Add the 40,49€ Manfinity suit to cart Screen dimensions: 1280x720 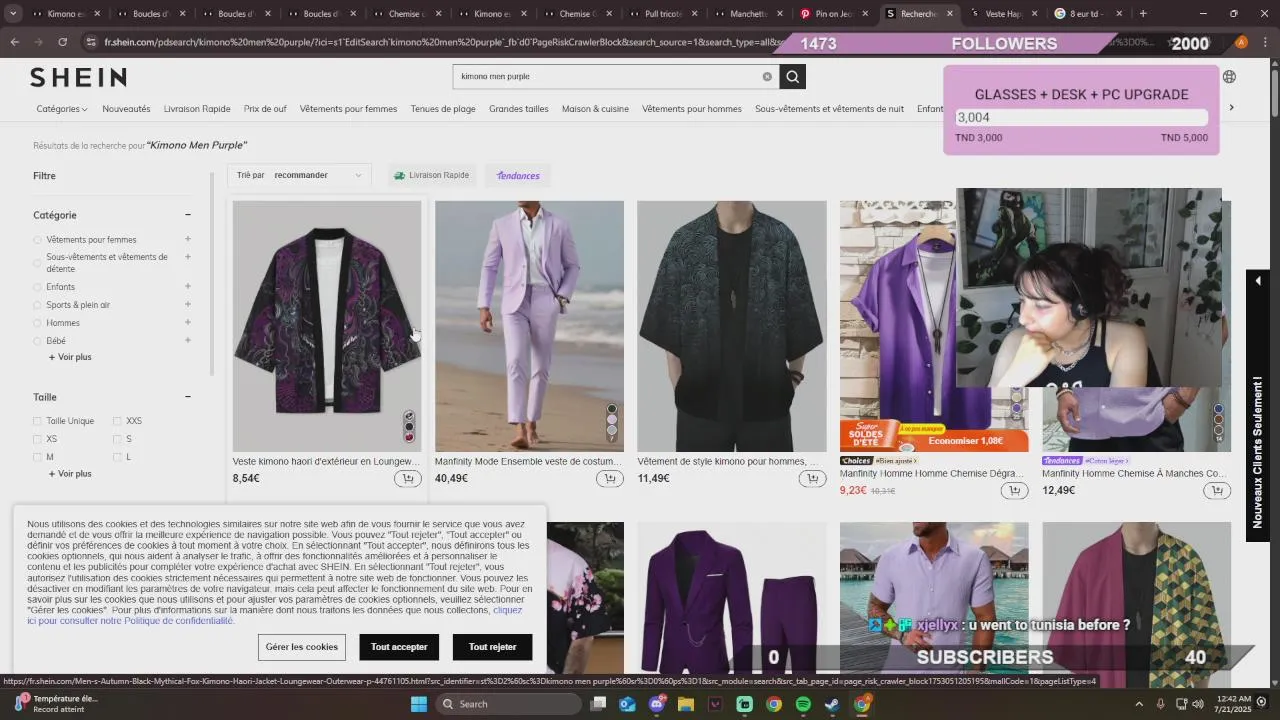(610, 479)
